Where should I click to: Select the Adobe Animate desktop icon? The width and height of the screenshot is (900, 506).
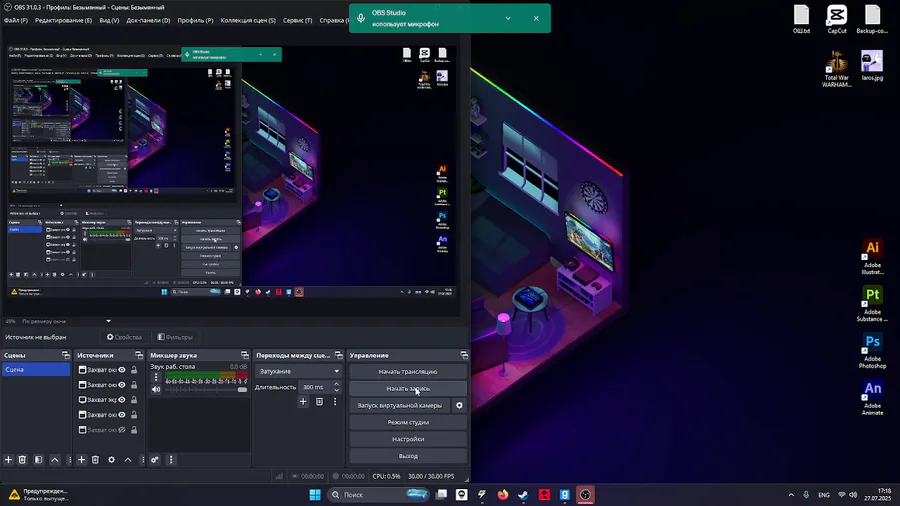(872, 397)
